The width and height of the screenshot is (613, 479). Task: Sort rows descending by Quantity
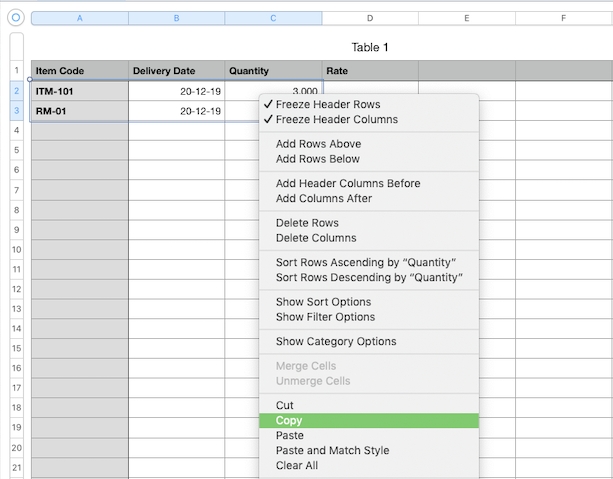[x=369, y=277]
